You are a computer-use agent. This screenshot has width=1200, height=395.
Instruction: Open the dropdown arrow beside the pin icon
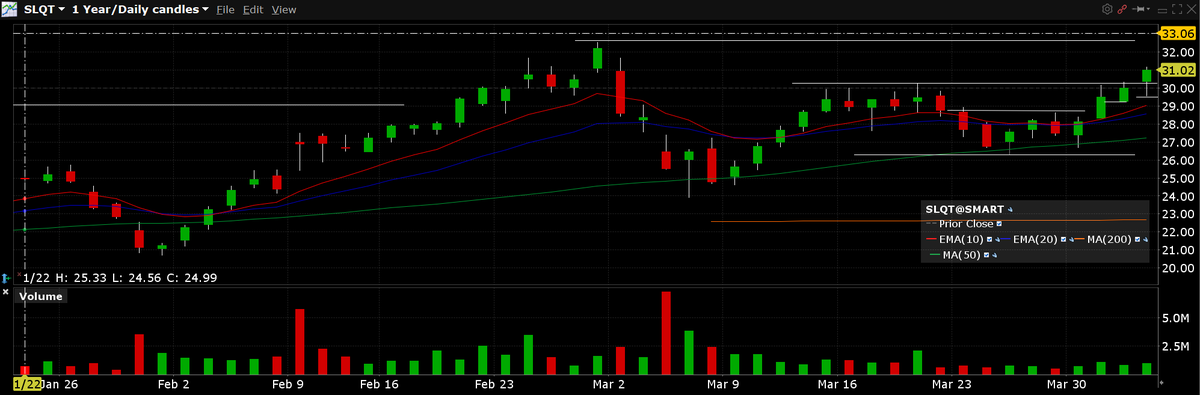coord(1148,9)
